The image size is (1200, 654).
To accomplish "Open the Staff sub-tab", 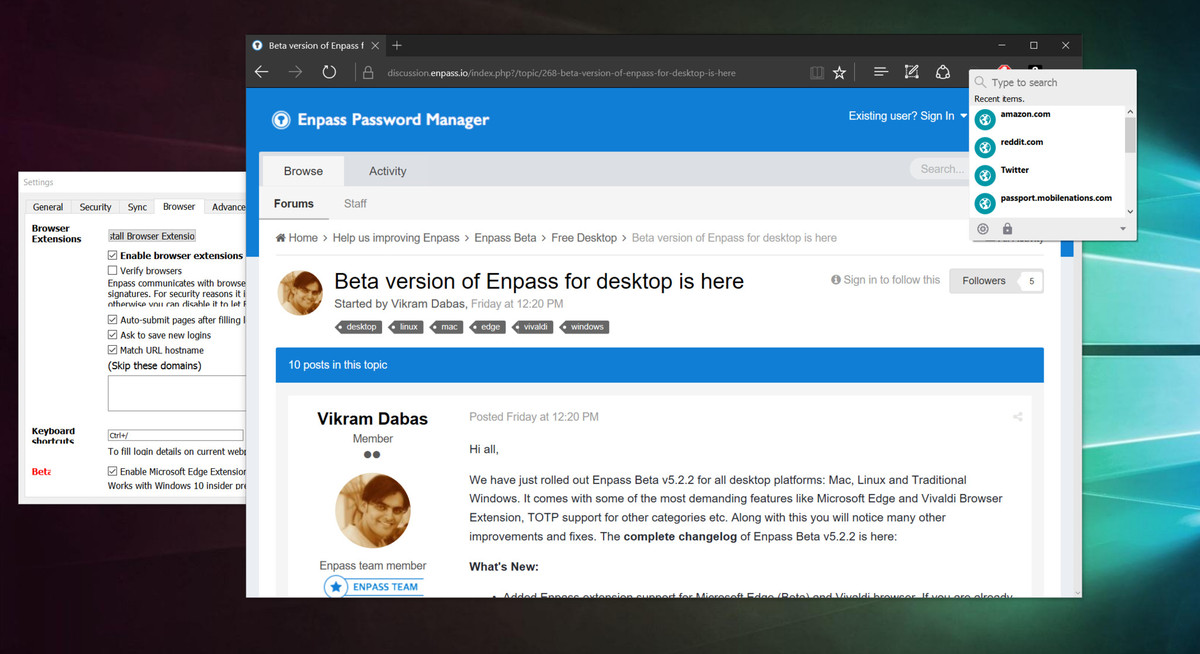I will point(355,203).
